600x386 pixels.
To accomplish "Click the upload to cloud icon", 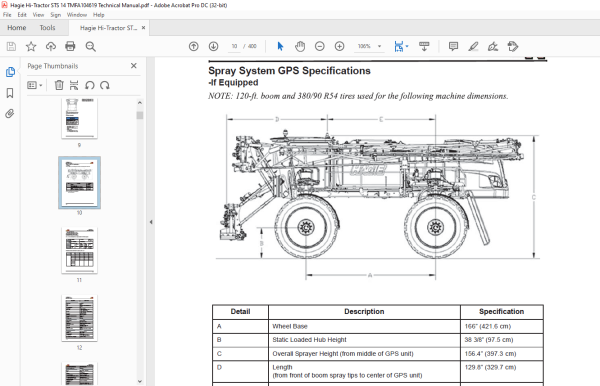I will [51, 46].
